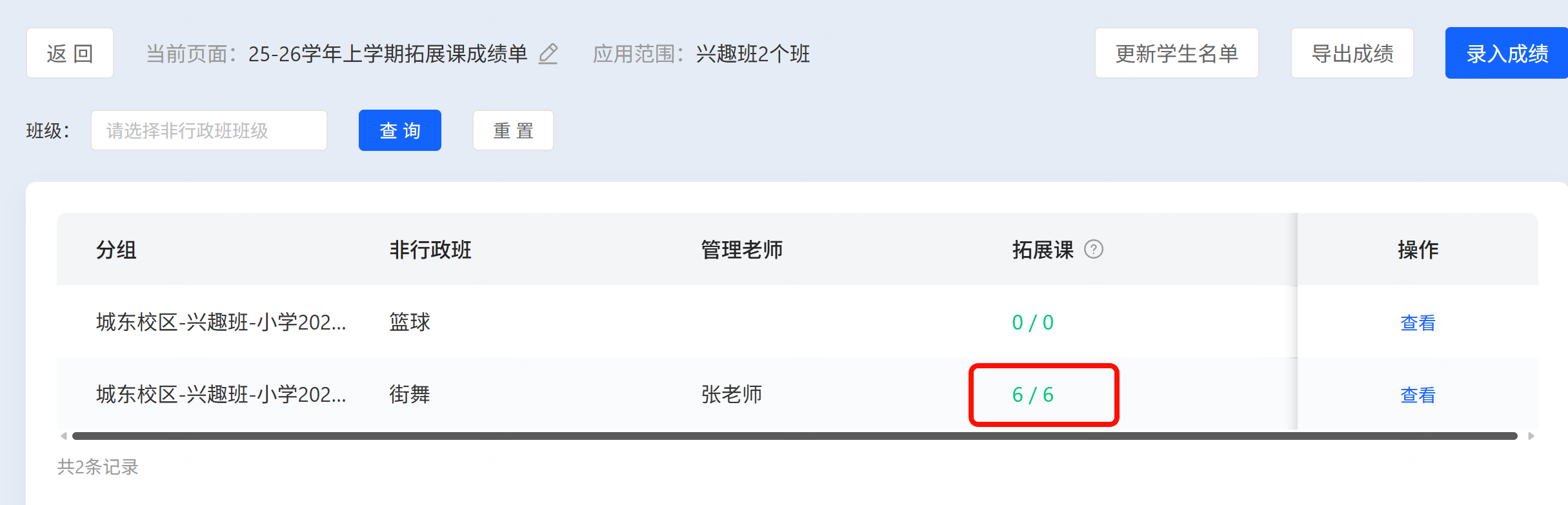Click the edit pencil icon beside page title
The height and width of the screenshot is (505, 1568).
[x=548, y=54]
